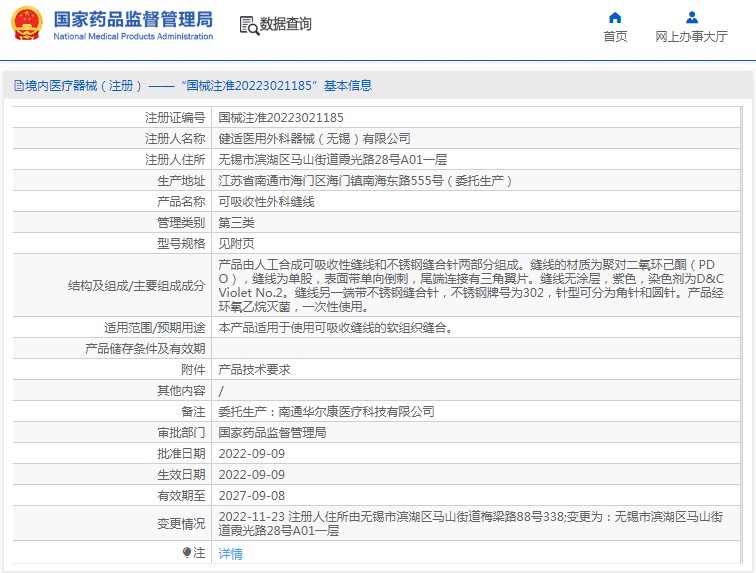Click the home icon above 首页
Viewport: 756px width, 573px height.
tap(615, 17)
